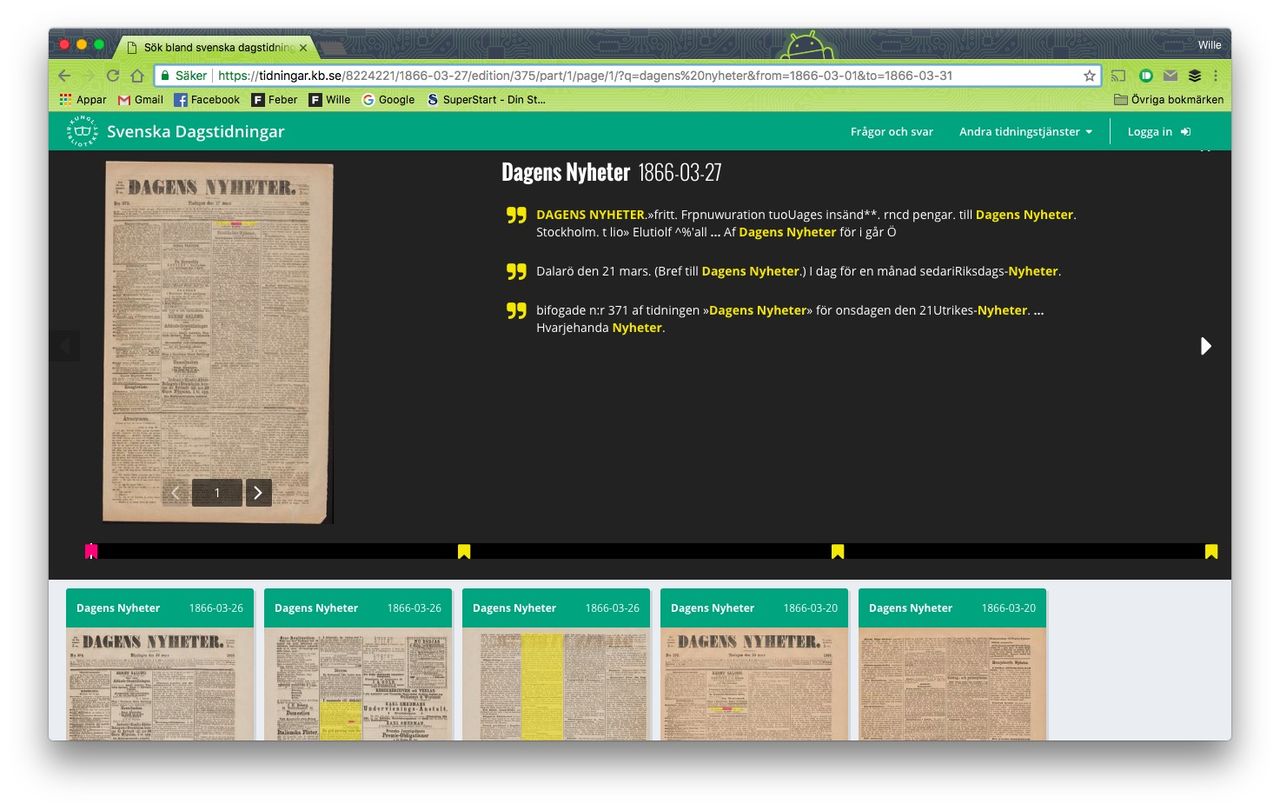Open the large Dagens Nyheter front page image
This screenshot has width=1280, height=810.
pos(218,342)
